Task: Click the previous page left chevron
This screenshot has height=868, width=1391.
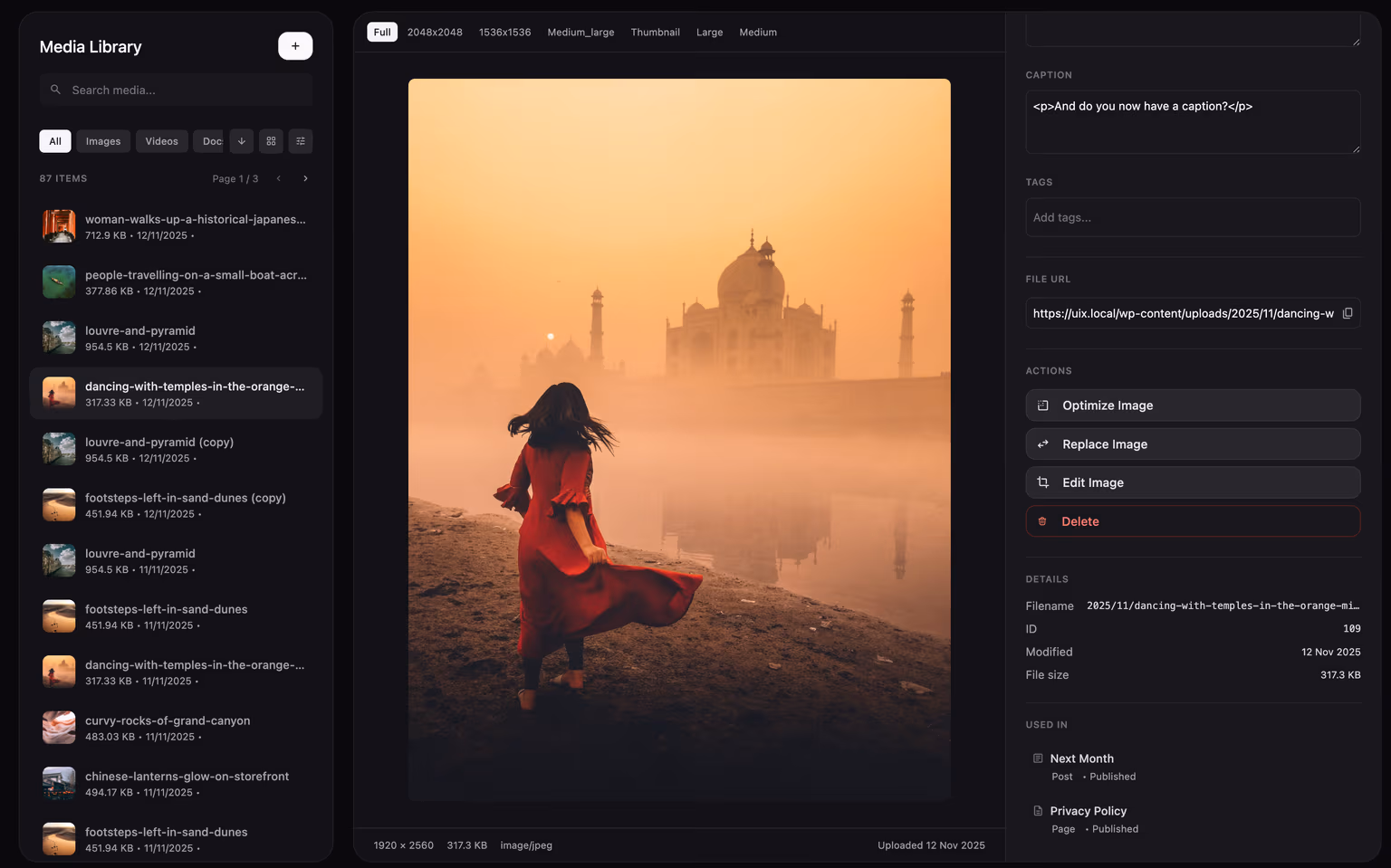Action: [x=279, y=178]
